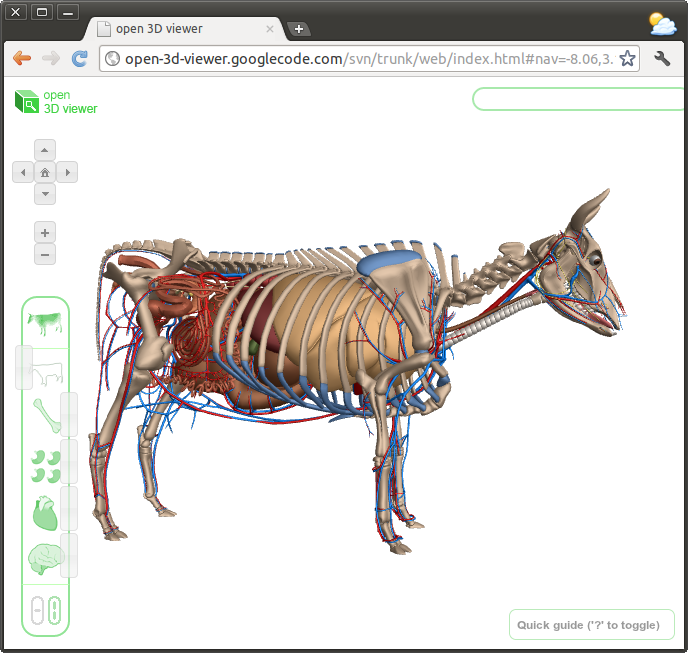Switch to the multi slider mode toggle
688x653 pixels.
[x=54, y=610]
